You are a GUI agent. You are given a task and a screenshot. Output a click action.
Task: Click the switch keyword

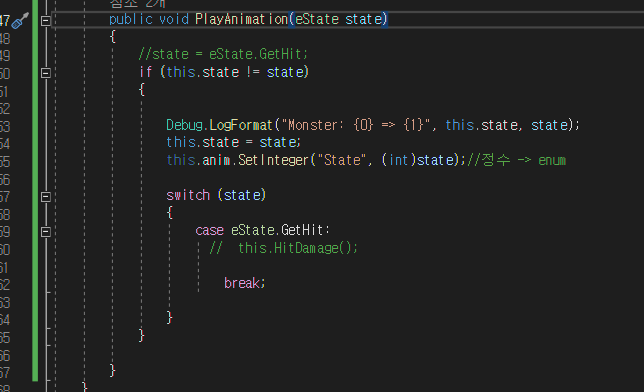(x=188, y=195)
